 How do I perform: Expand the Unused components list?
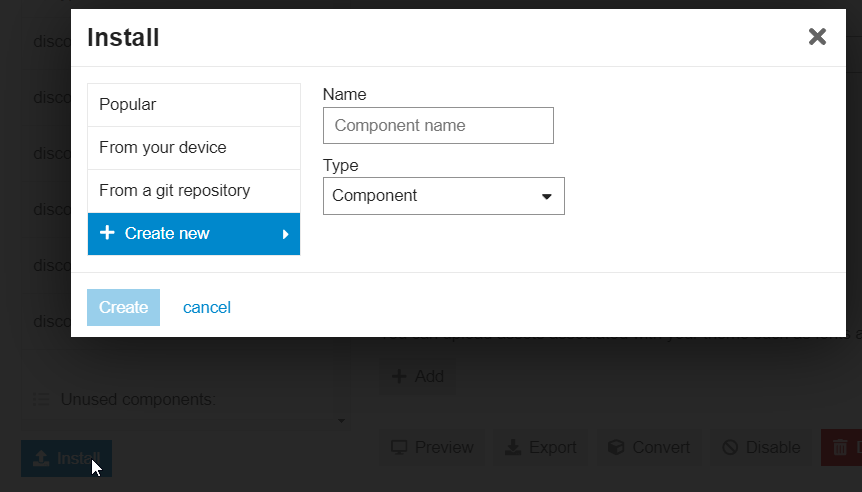(x=341, y=421)
